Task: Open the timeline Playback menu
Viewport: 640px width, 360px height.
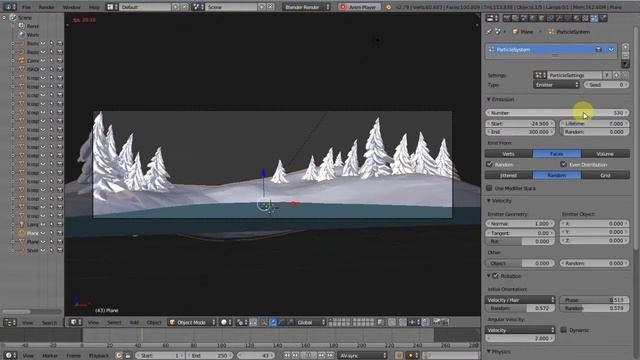Action: pyautogui.click(x=99, y=356)
